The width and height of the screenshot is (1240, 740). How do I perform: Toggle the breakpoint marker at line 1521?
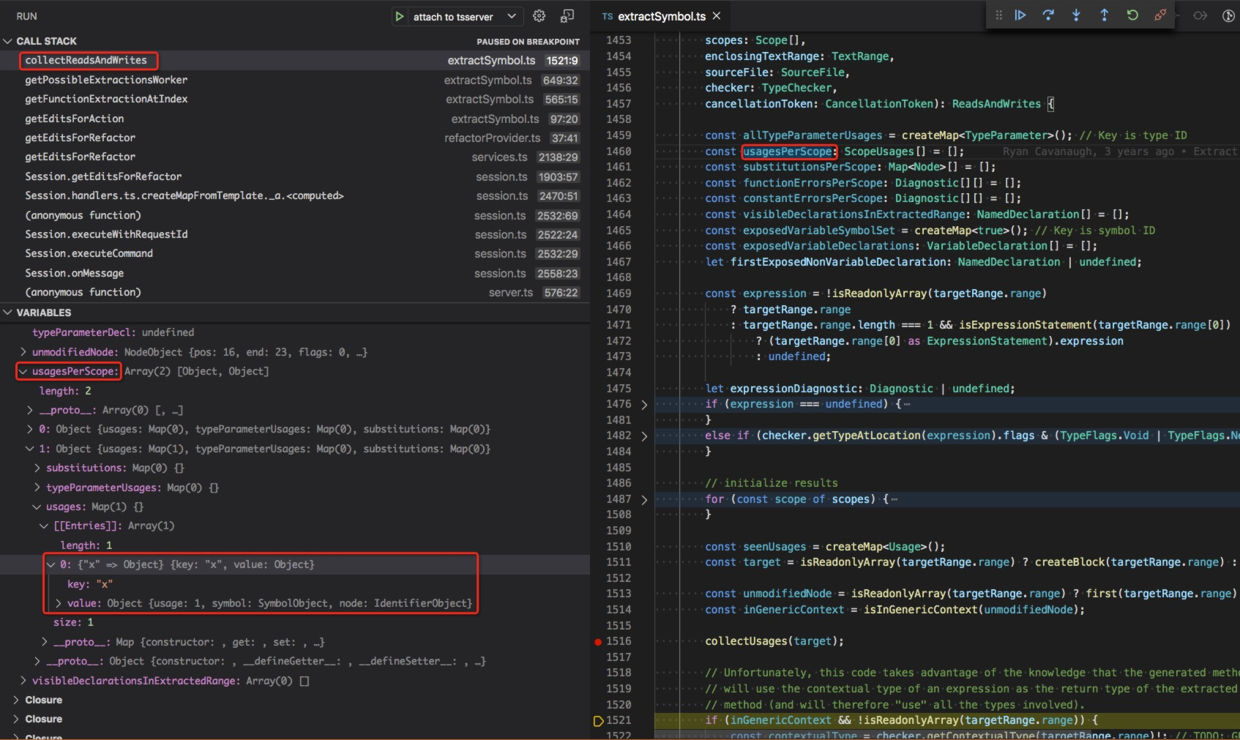click(598, 719)
